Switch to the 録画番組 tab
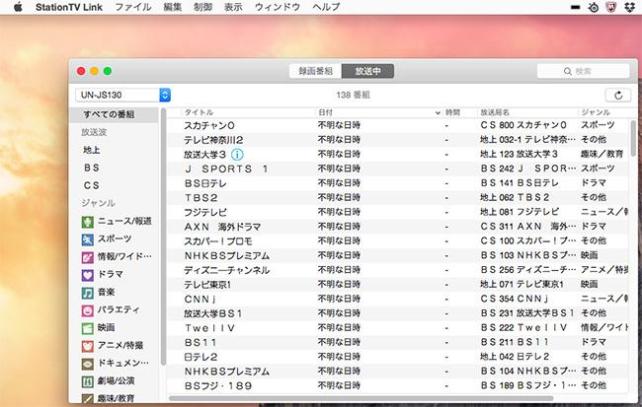This screenshot has height=407, width=642. click(315, 71)
